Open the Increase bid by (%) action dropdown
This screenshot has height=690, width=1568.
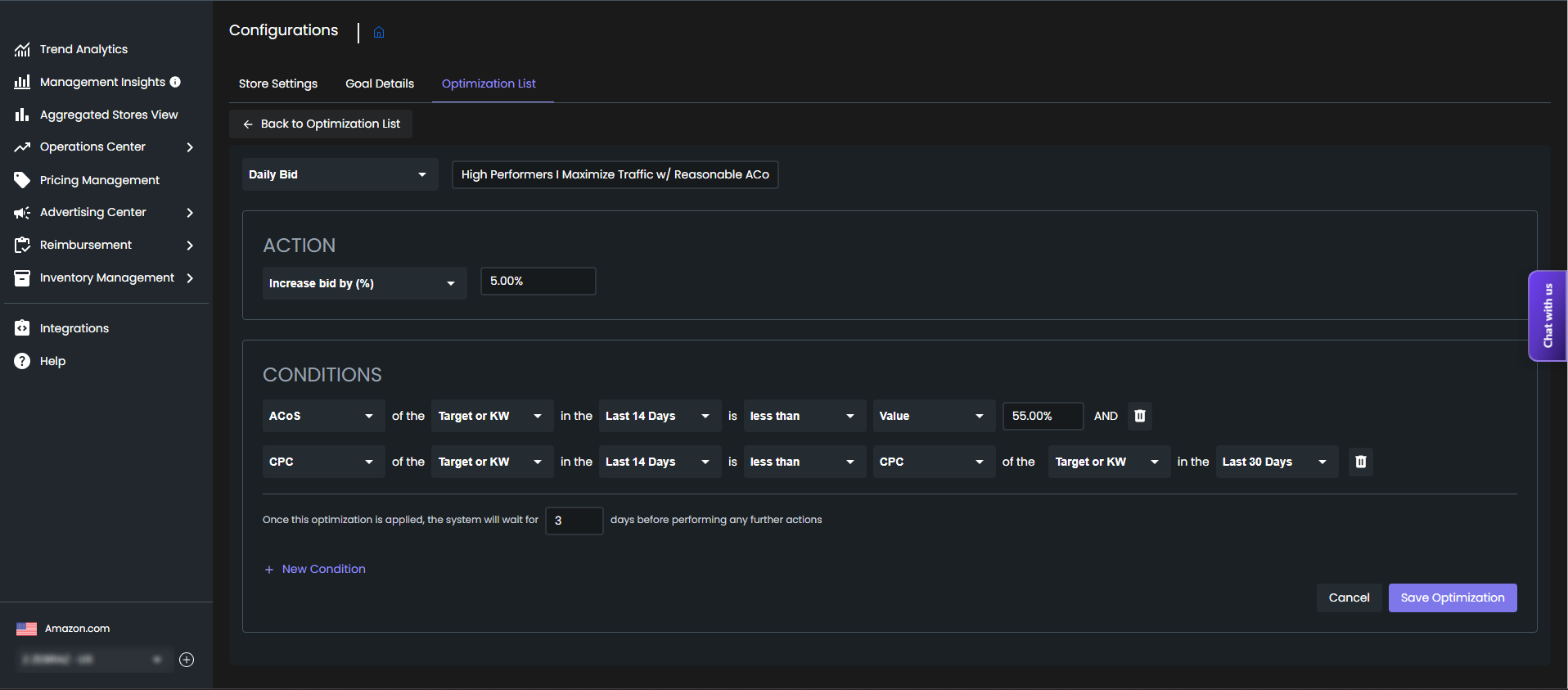tap(364, 283)
